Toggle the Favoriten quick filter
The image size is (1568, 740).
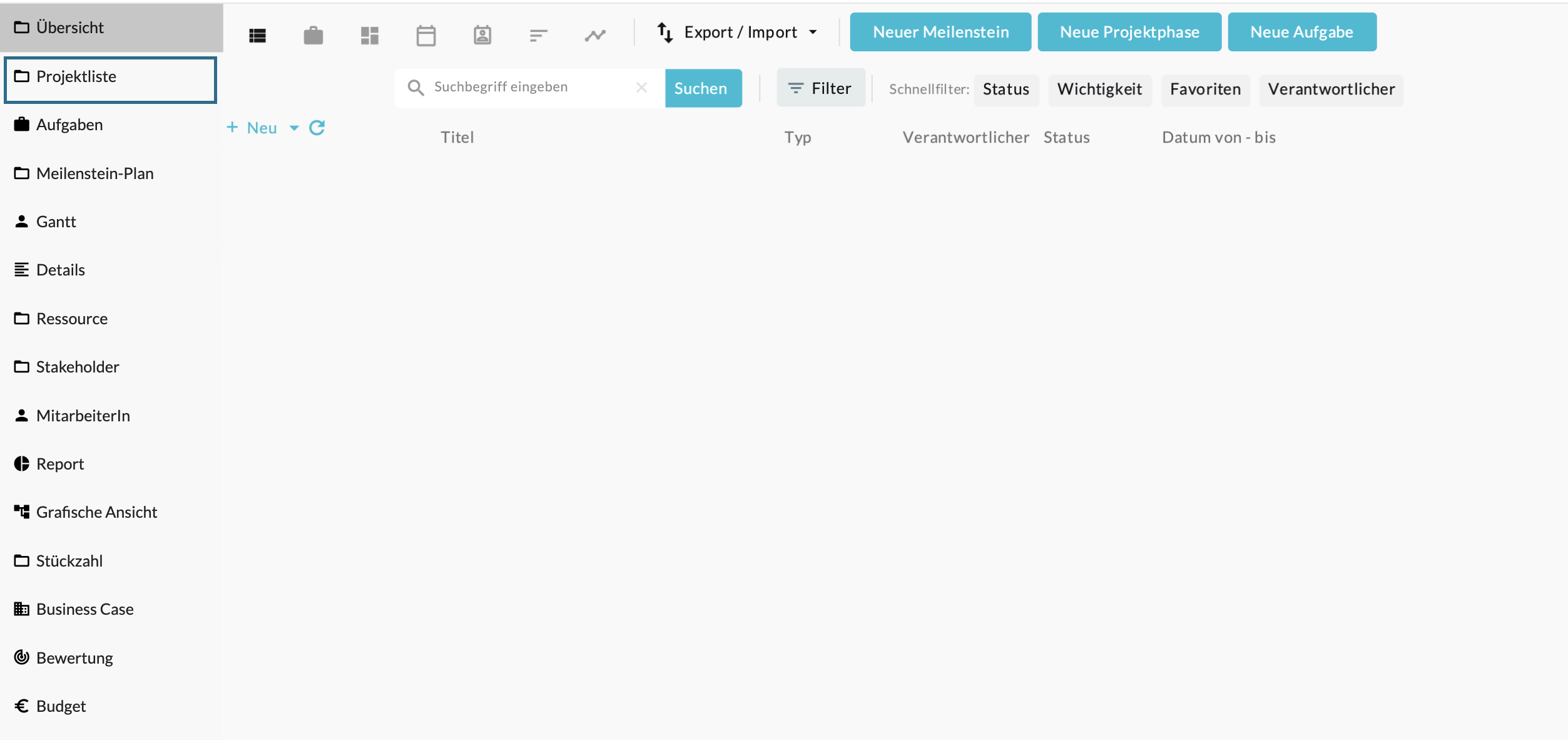pyautogui.click(x=1205, y=90)
